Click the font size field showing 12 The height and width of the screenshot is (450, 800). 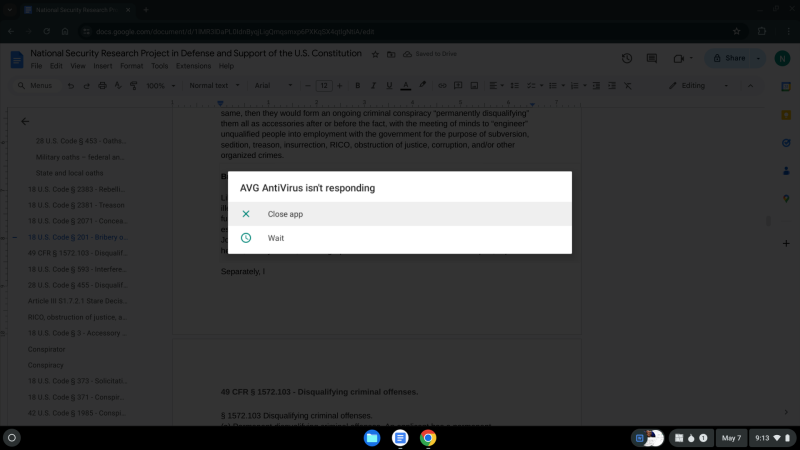click(x=324, y=86)
